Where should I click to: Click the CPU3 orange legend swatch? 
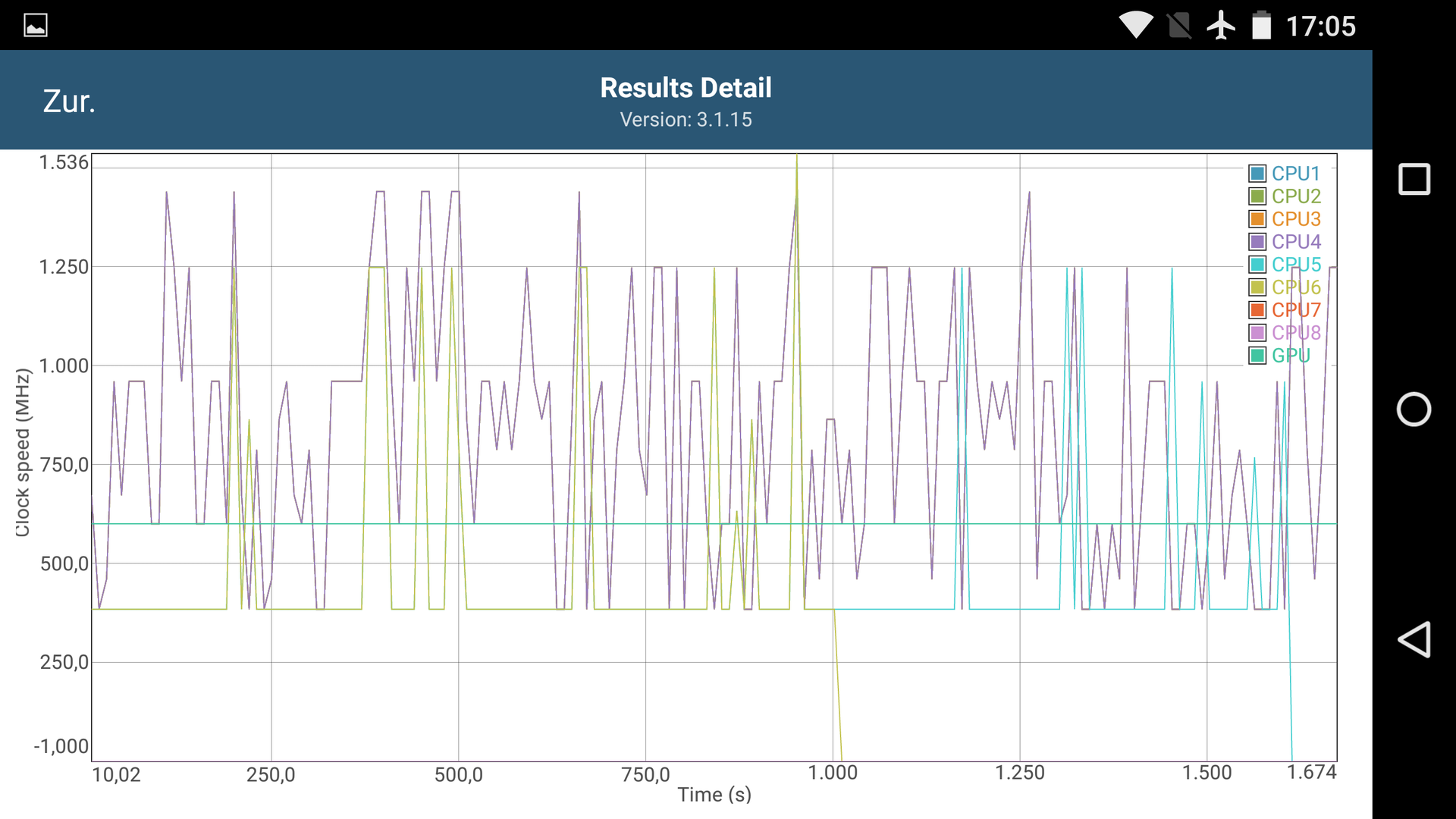(x=1257, y=219)
